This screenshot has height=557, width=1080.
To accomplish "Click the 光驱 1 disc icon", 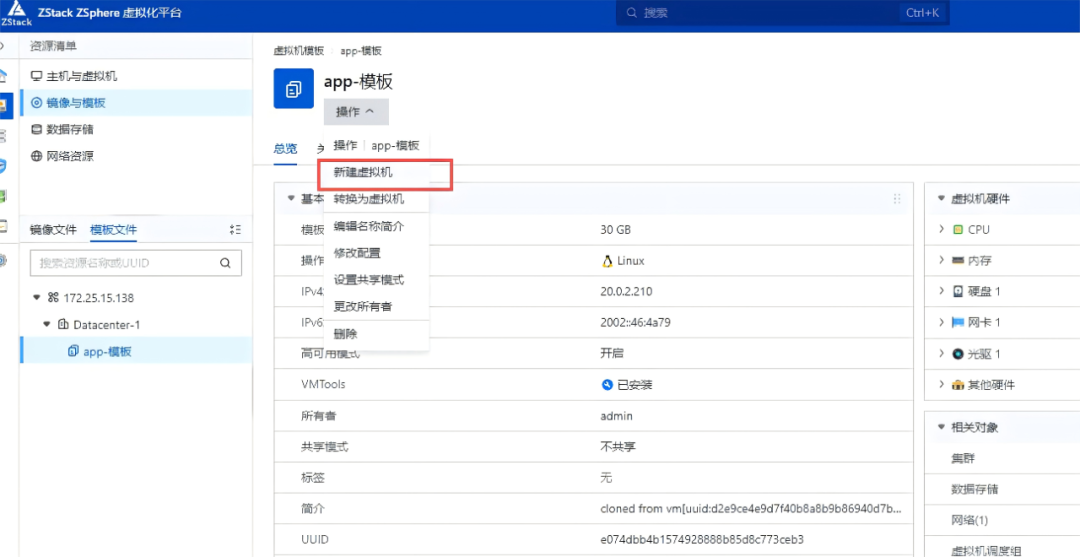I will pyautogui.click(x=957, y=354).
